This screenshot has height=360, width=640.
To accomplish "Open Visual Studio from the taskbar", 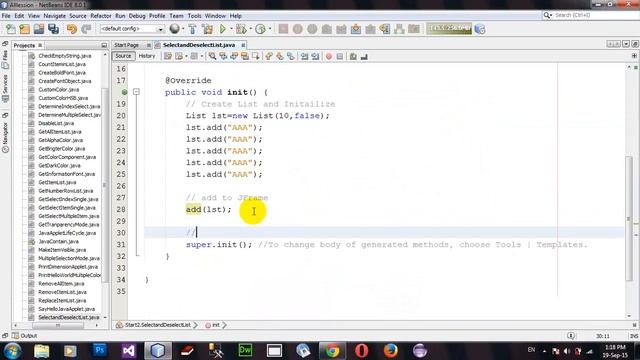I will 129,350.
